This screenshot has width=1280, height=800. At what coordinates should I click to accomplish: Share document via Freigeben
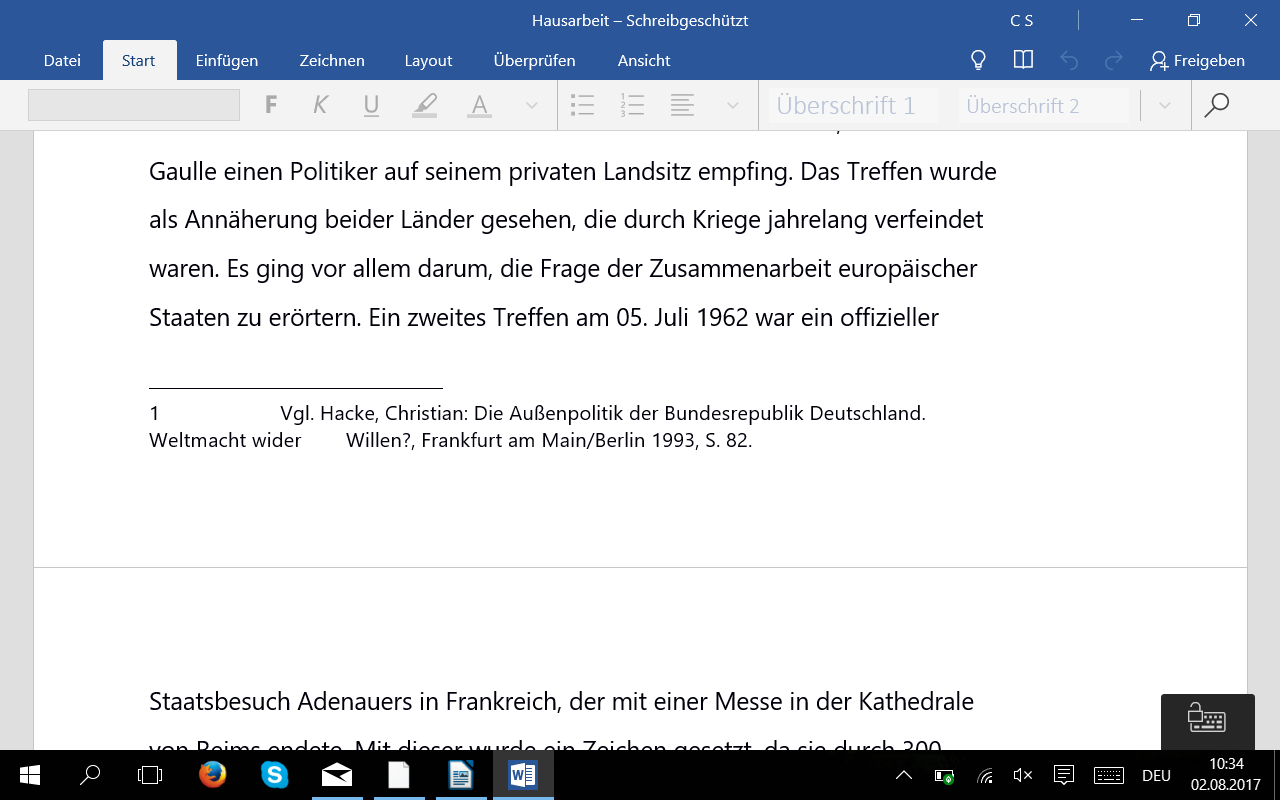point(1197,61)
